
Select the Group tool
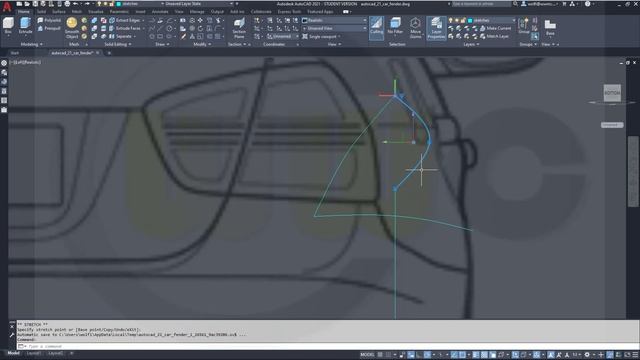524,26
